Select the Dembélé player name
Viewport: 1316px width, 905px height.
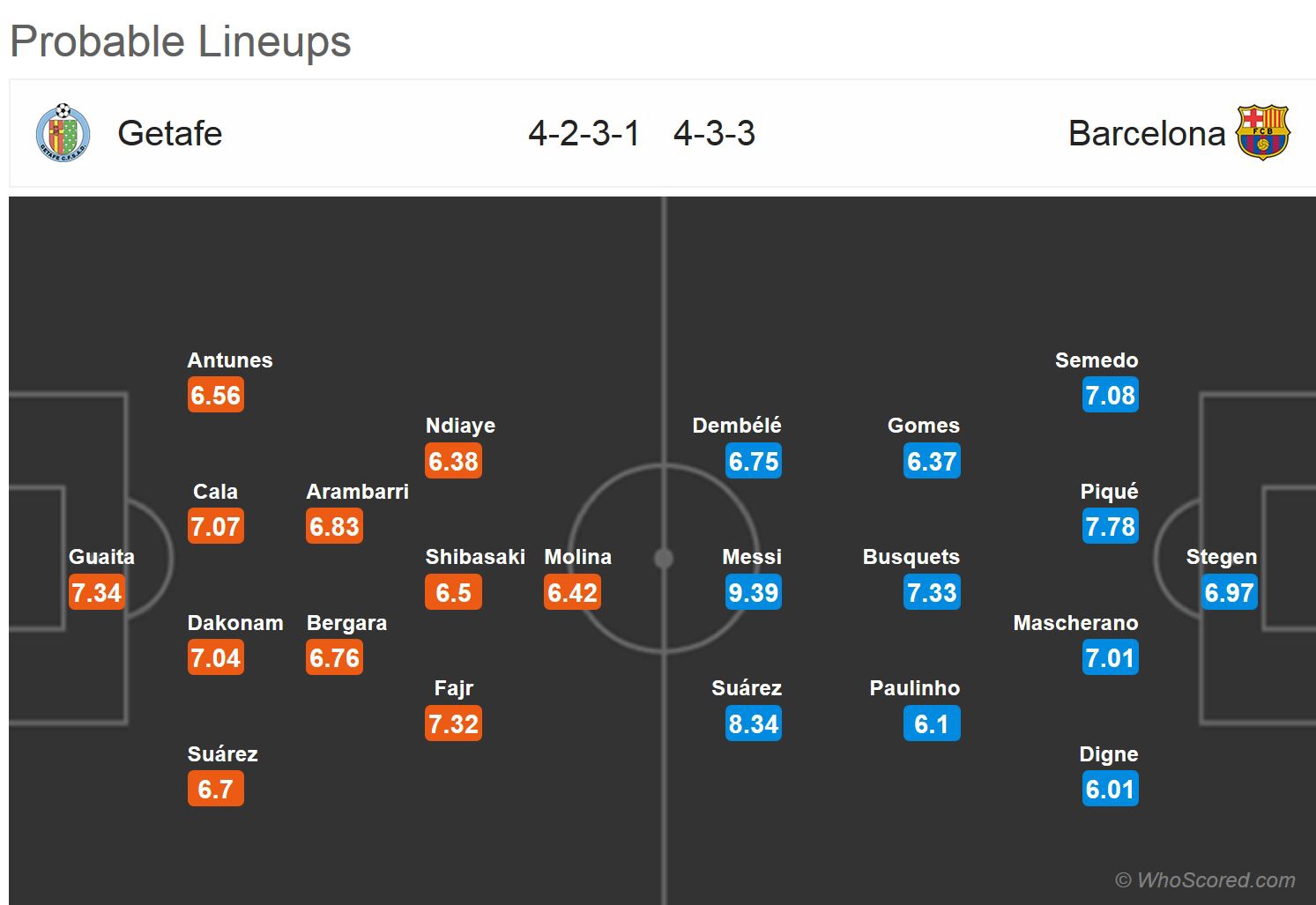tap(737, 426)
